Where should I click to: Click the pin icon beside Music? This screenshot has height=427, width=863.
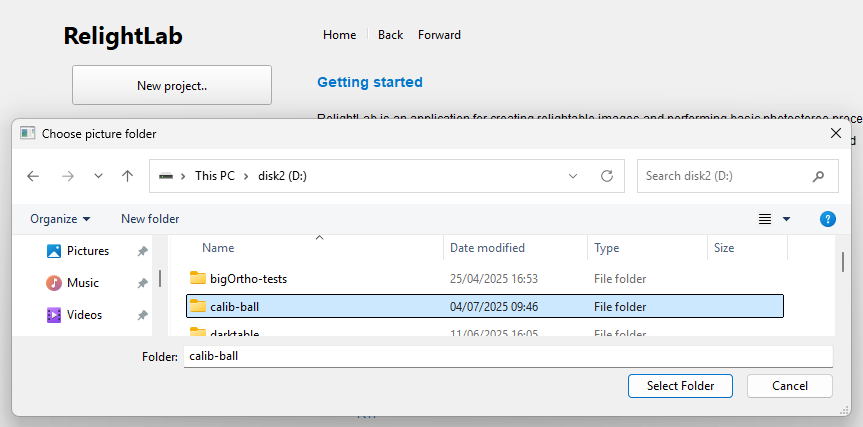coord(143,283)
